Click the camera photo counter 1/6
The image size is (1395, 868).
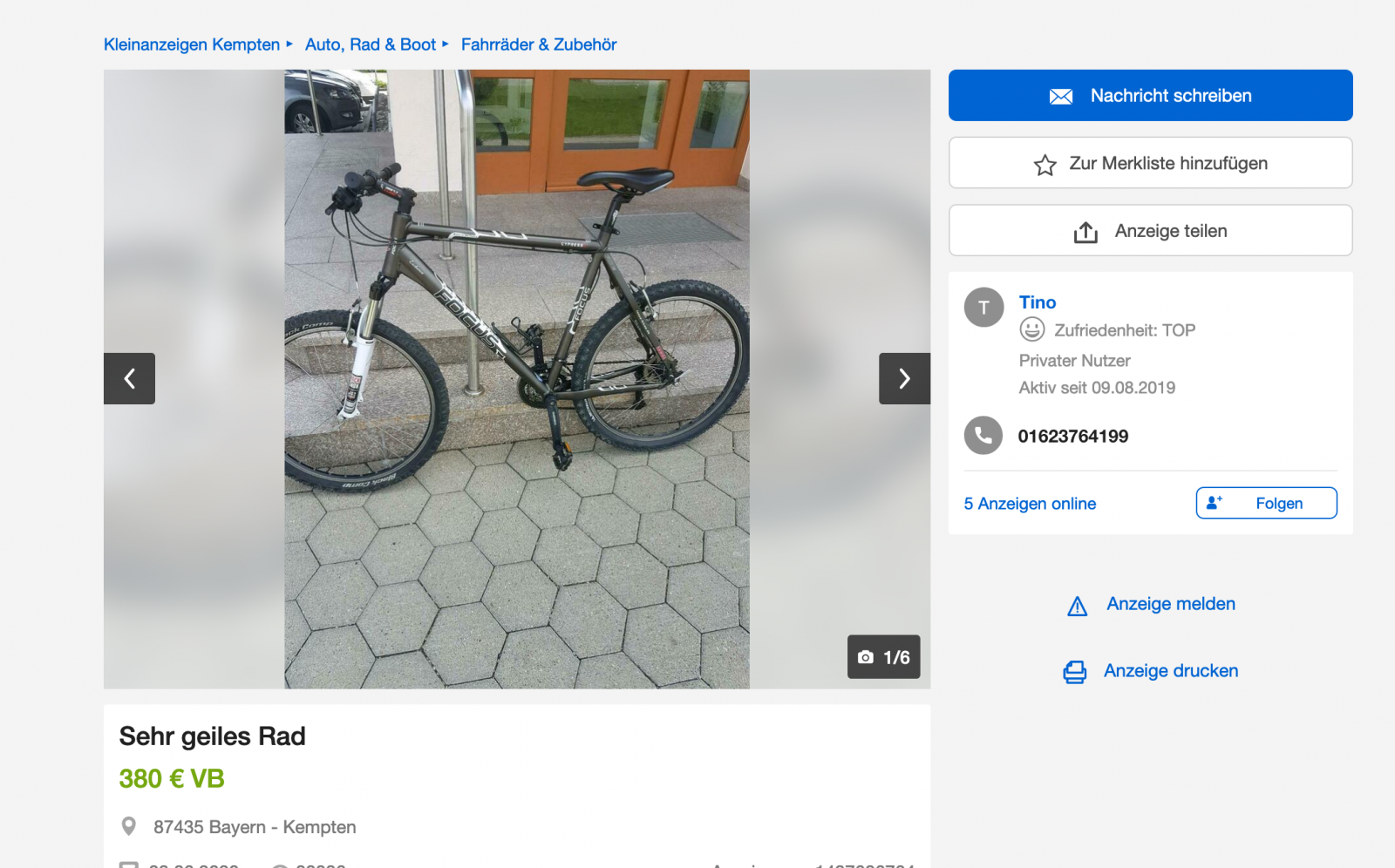883,657
